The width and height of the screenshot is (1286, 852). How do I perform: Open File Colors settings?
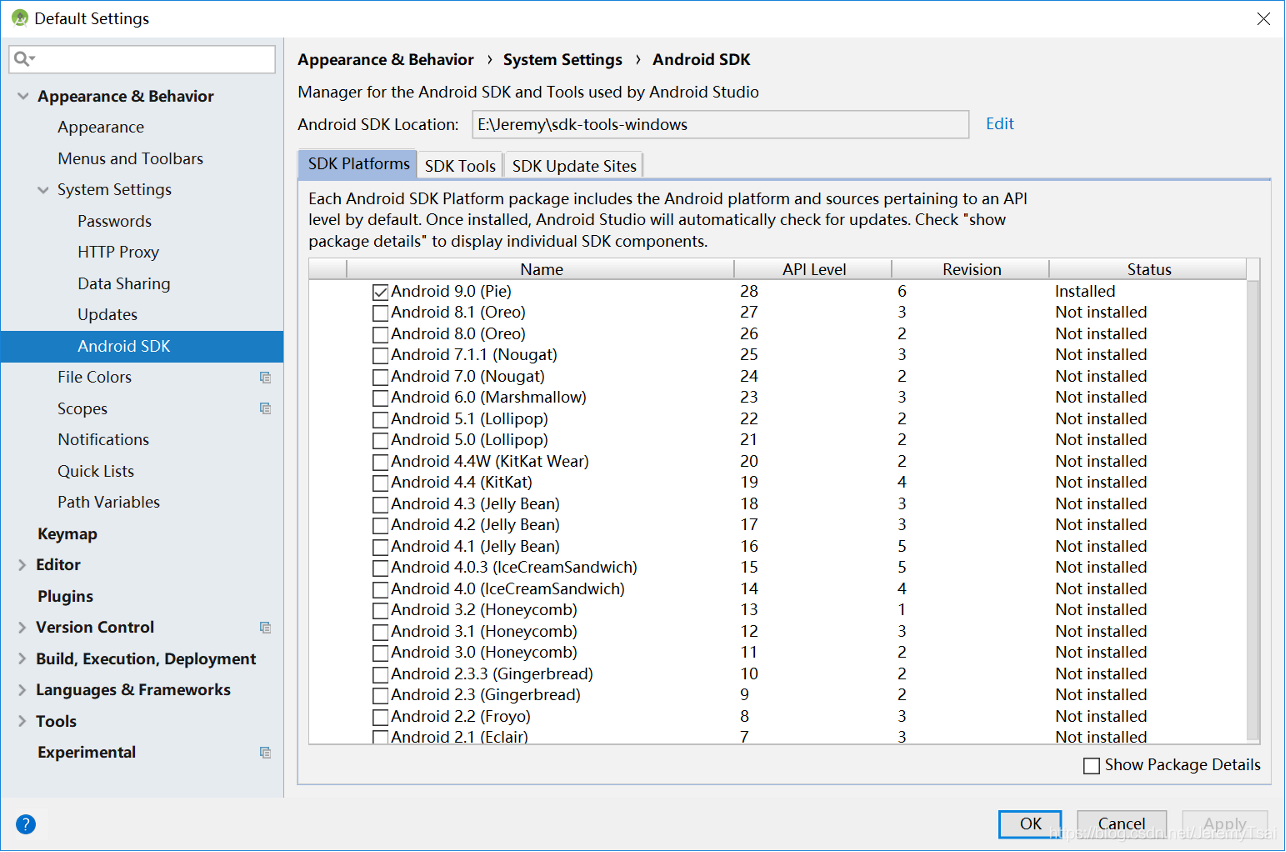click(x=94, y=377)
